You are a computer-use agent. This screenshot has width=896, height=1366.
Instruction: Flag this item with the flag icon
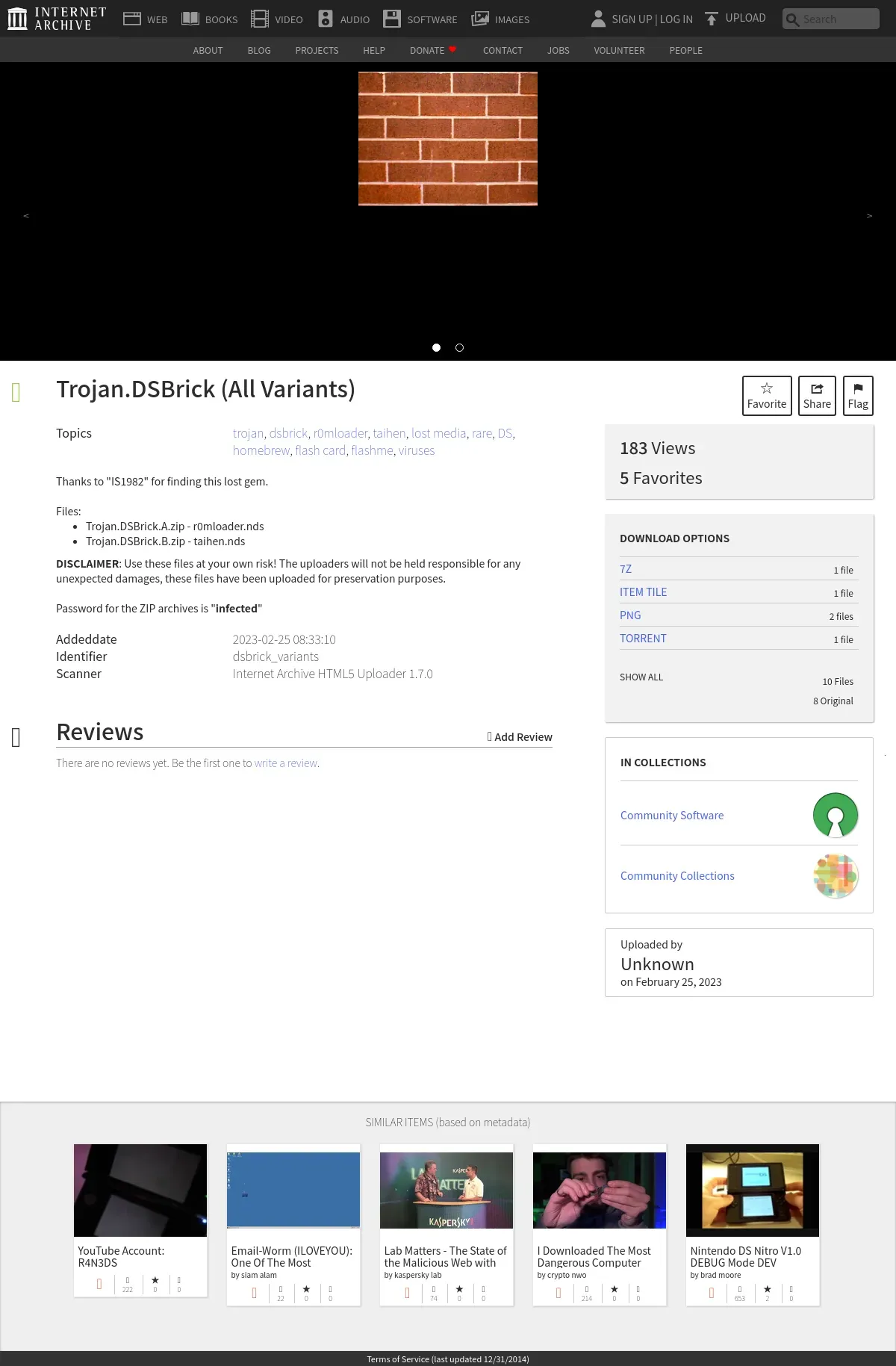tap(858, 396)
